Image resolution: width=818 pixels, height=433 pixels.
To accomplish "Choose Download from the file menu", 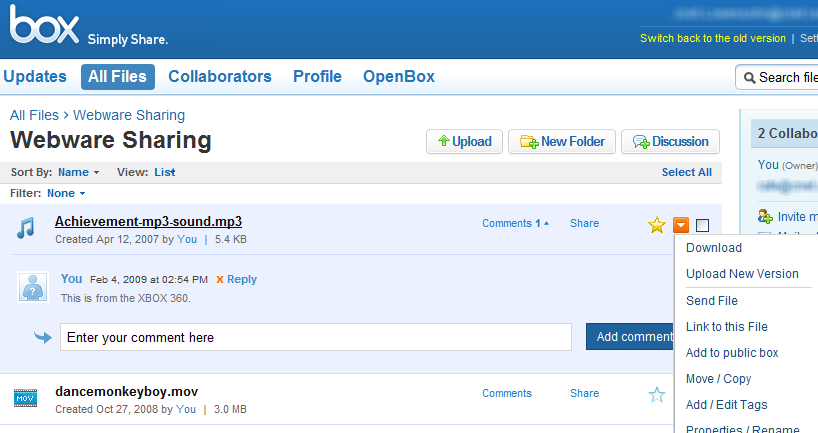I will pyautogui.click(x=714, y=248).
